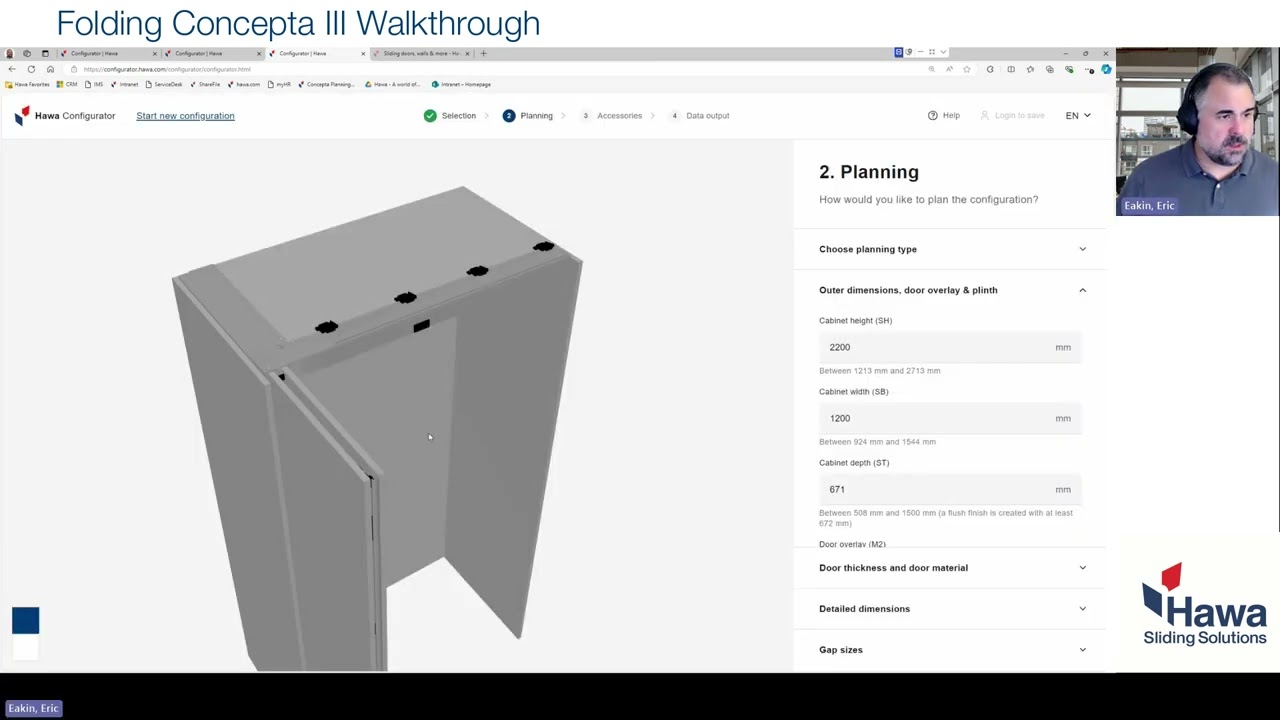Open the Concepta Planning bookmark

pyautogui.click(x=326, y=84)
